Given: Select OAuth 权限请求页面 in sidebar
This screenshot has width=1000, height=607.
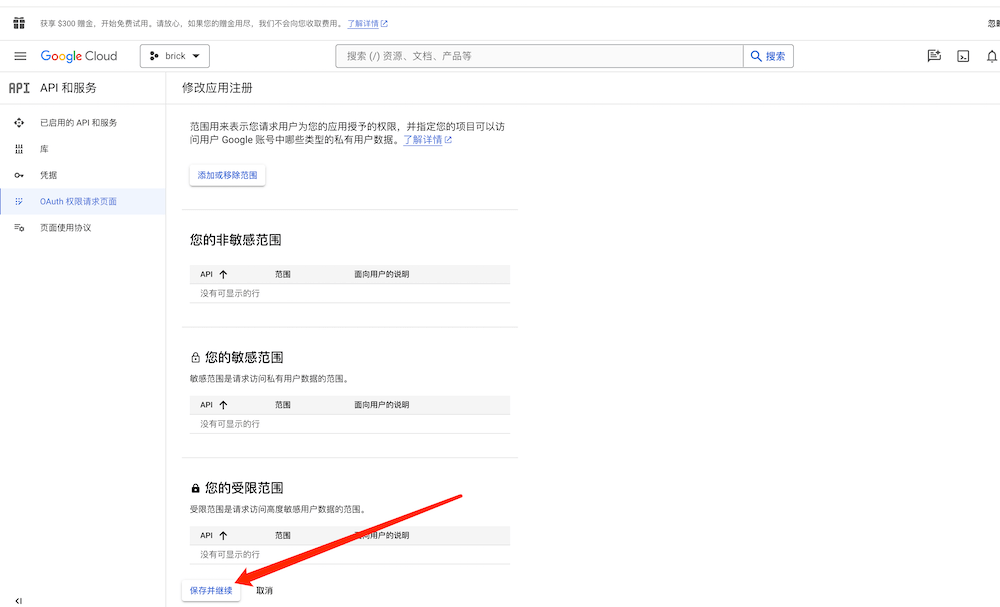Looking at the screenshot, I should point(78,202).
